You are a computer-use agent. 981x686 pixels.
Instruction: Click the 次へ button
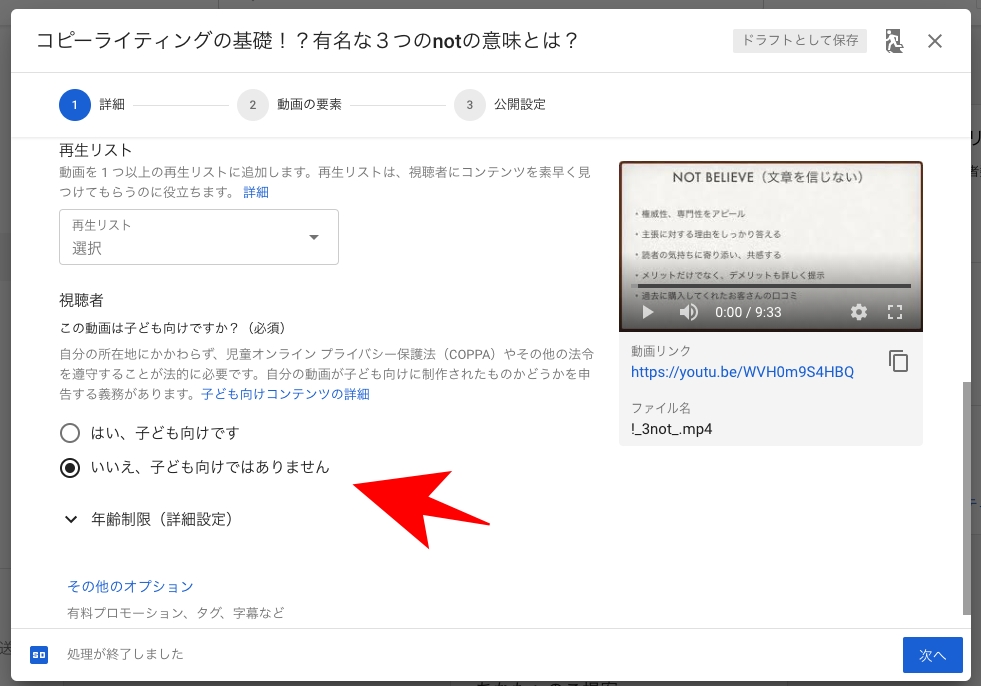pyautogui.click(x=932, y=654)
